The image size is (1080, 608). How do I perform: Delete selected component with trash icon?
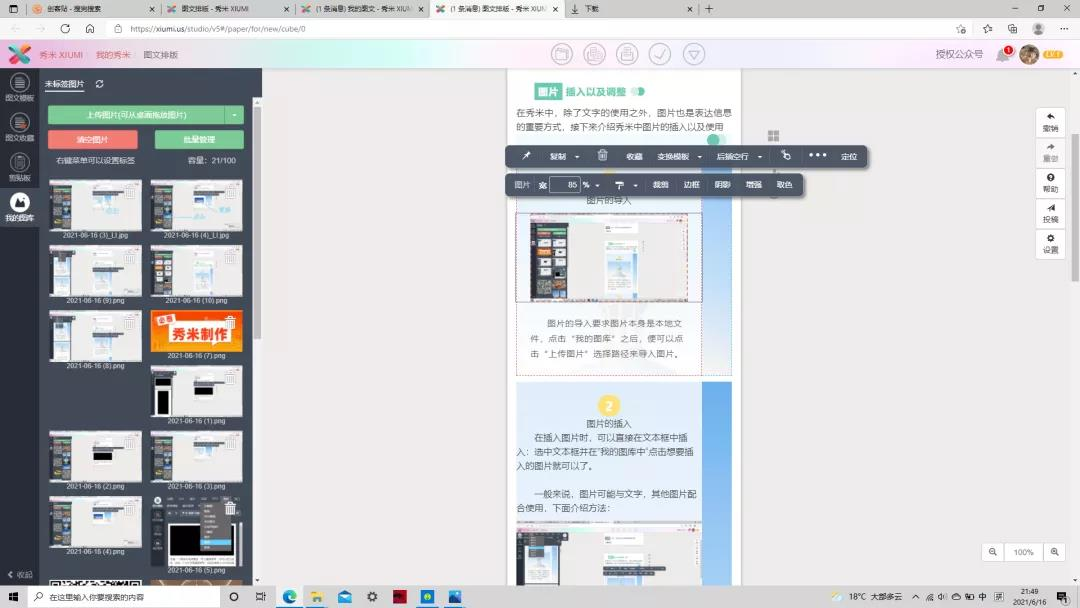pyautogui.click(x=602, y=156)
